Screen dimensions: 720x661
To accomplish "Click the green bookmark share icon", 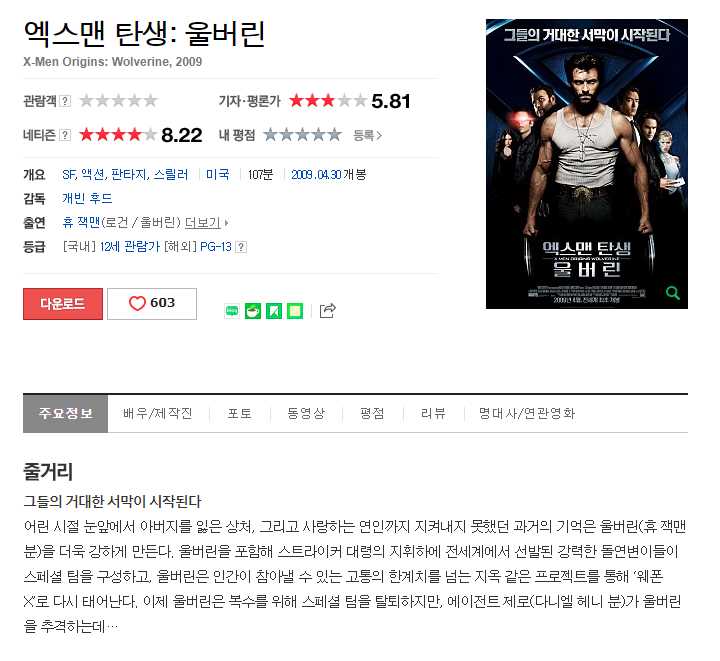I will pyautogui.click(x=274, y=311).
